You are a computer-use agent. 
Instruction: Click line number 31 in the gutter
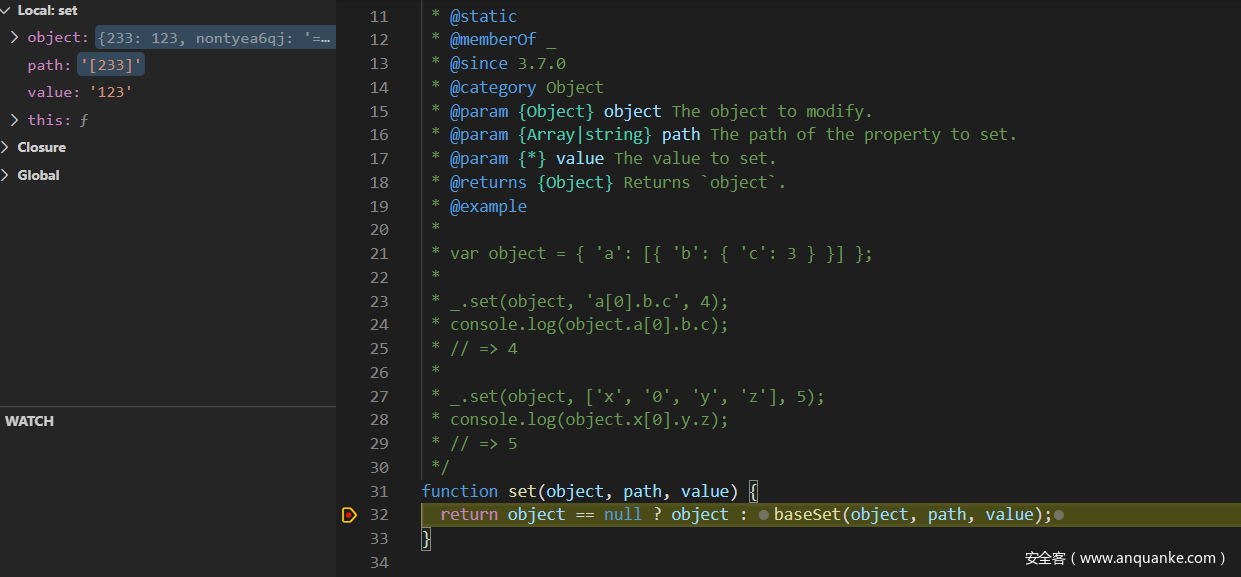(379, 491)
